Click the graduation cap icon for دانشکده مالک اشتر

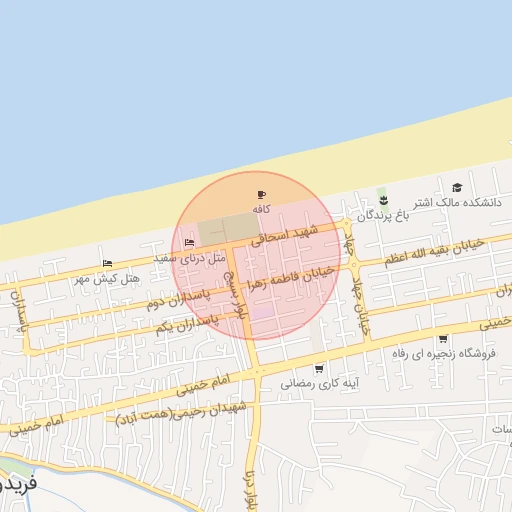click(x=457, y=188)
